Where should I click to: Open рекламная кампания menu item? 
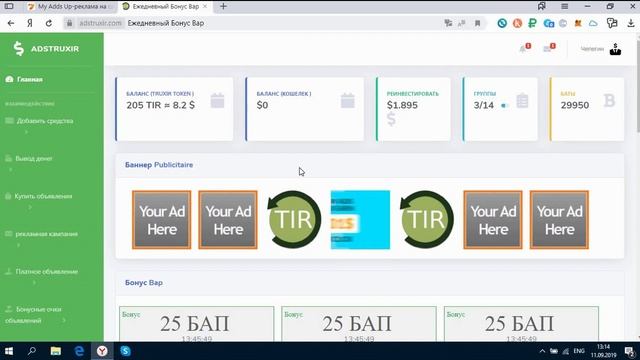click(41, 234)
